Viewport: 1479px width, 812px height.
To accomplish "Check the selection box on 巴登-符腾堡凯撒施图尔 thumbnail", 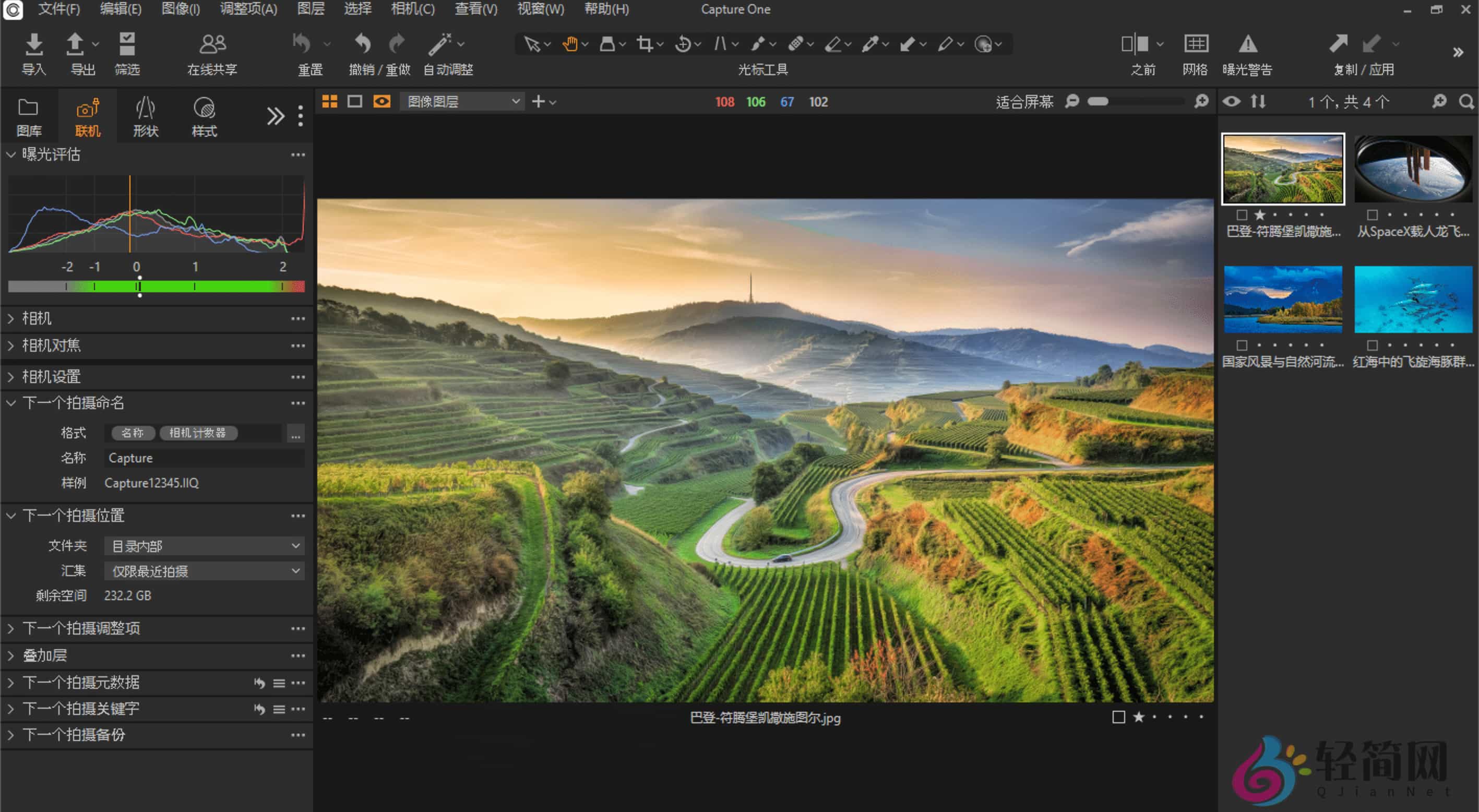I will (1242, 215).
